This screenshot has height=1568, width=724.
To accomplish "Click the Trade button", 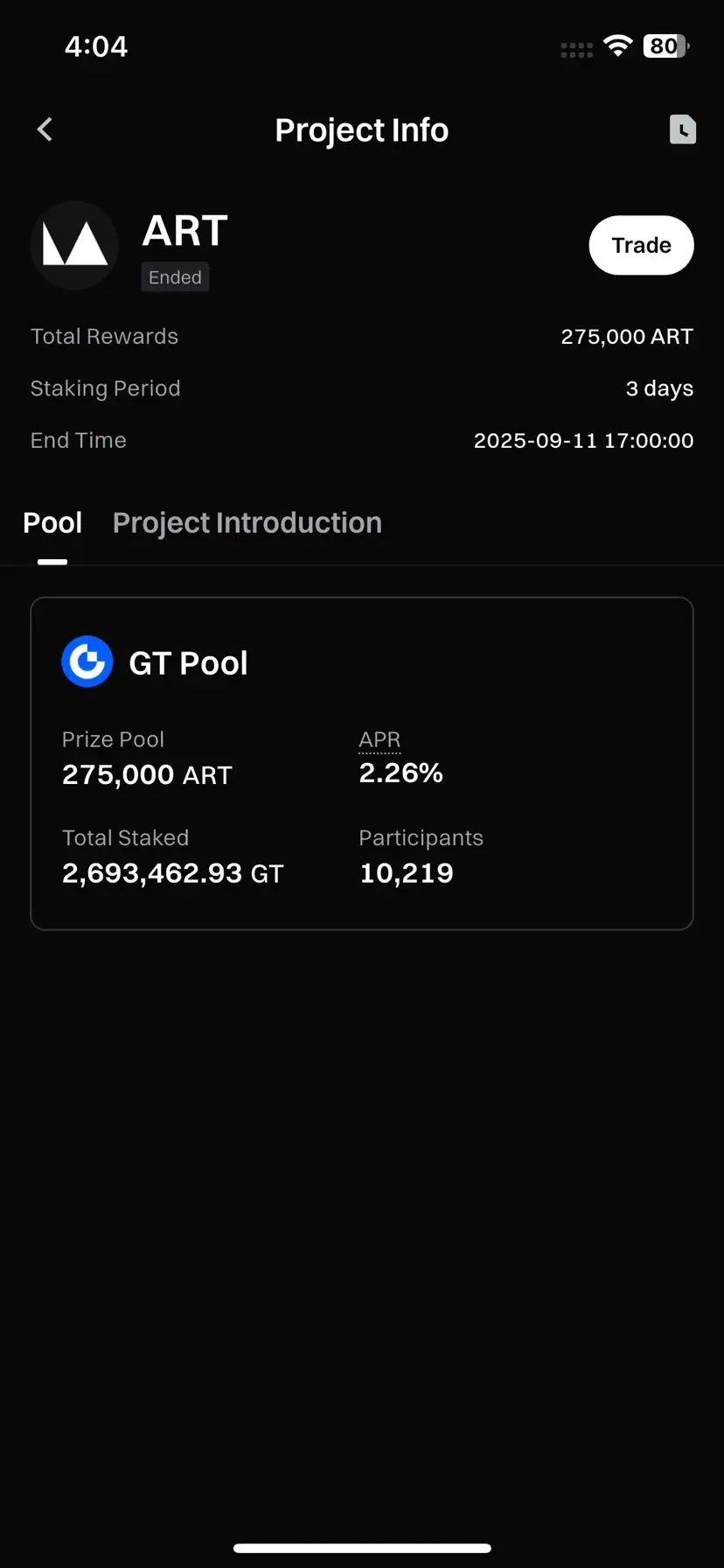I will coord(641,245).
